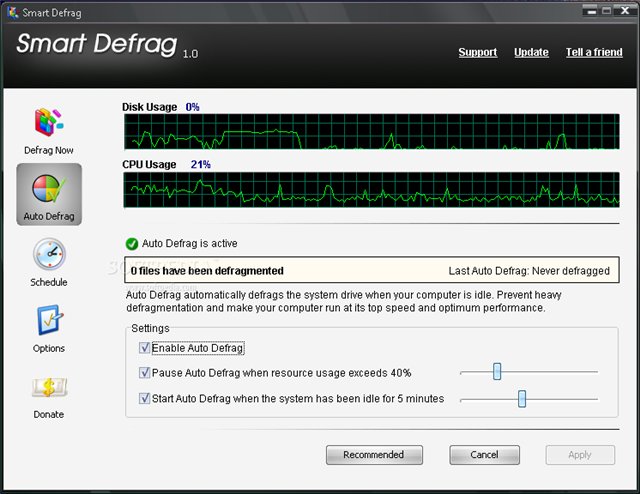The width and height of the screenshot is (640, 494).
Task: Click 'Last Auto Defrag: Never defragged' text
Action: (x=529, y=271)
